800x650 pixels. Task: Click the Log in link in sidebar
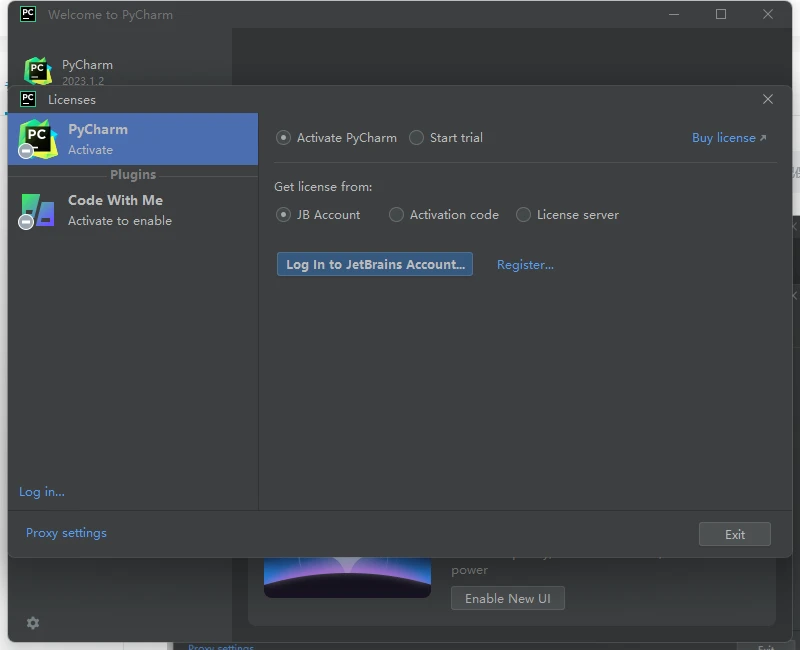[42, 492]
